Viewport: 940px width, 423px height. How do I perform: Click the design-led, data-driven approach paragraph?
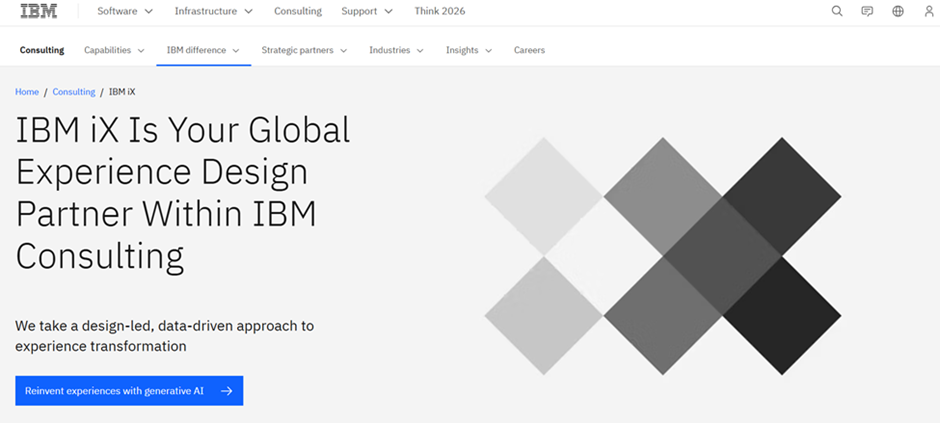(x=164, y=336)
